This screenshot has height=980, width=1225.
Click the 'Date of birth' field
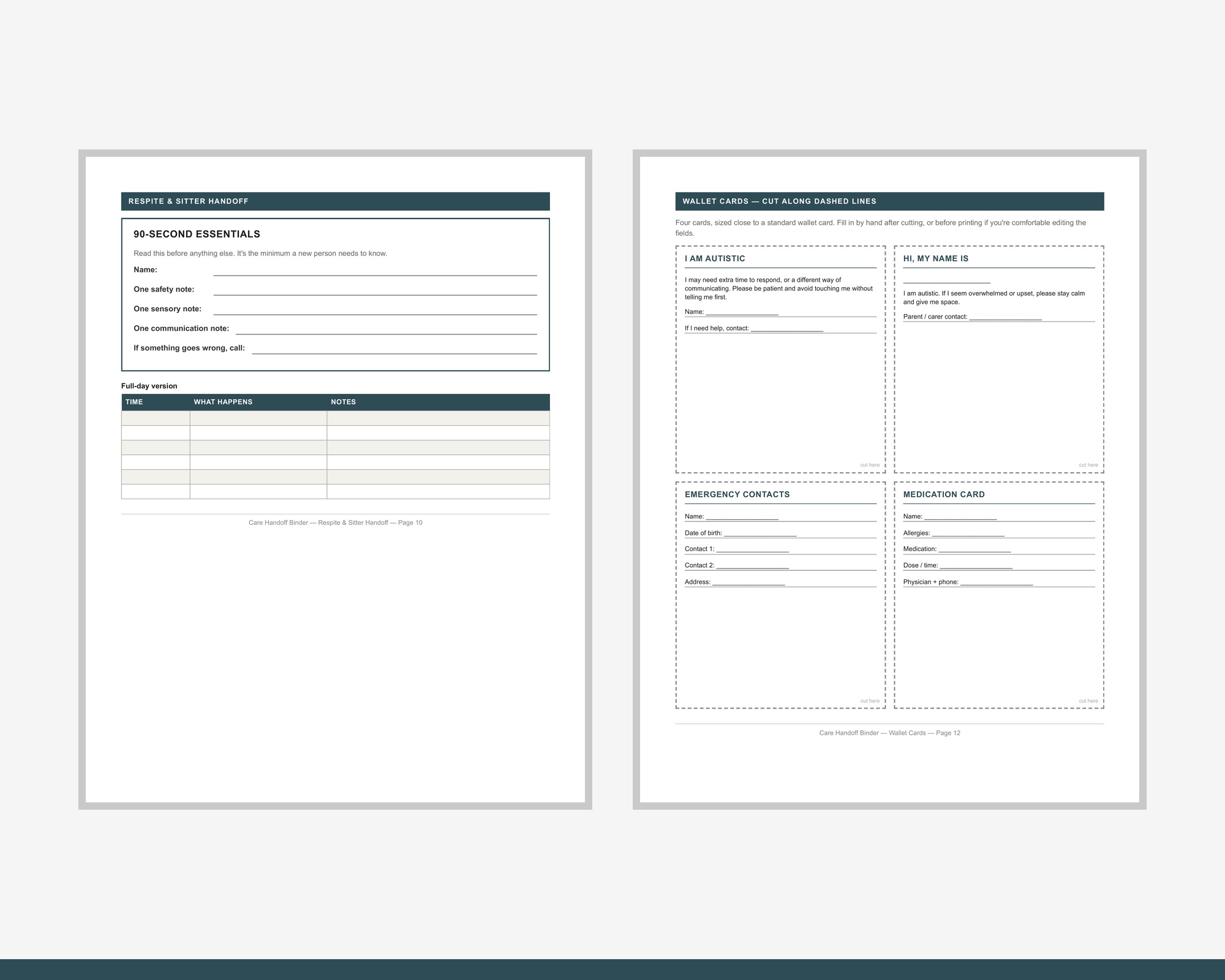pos(780,533)
